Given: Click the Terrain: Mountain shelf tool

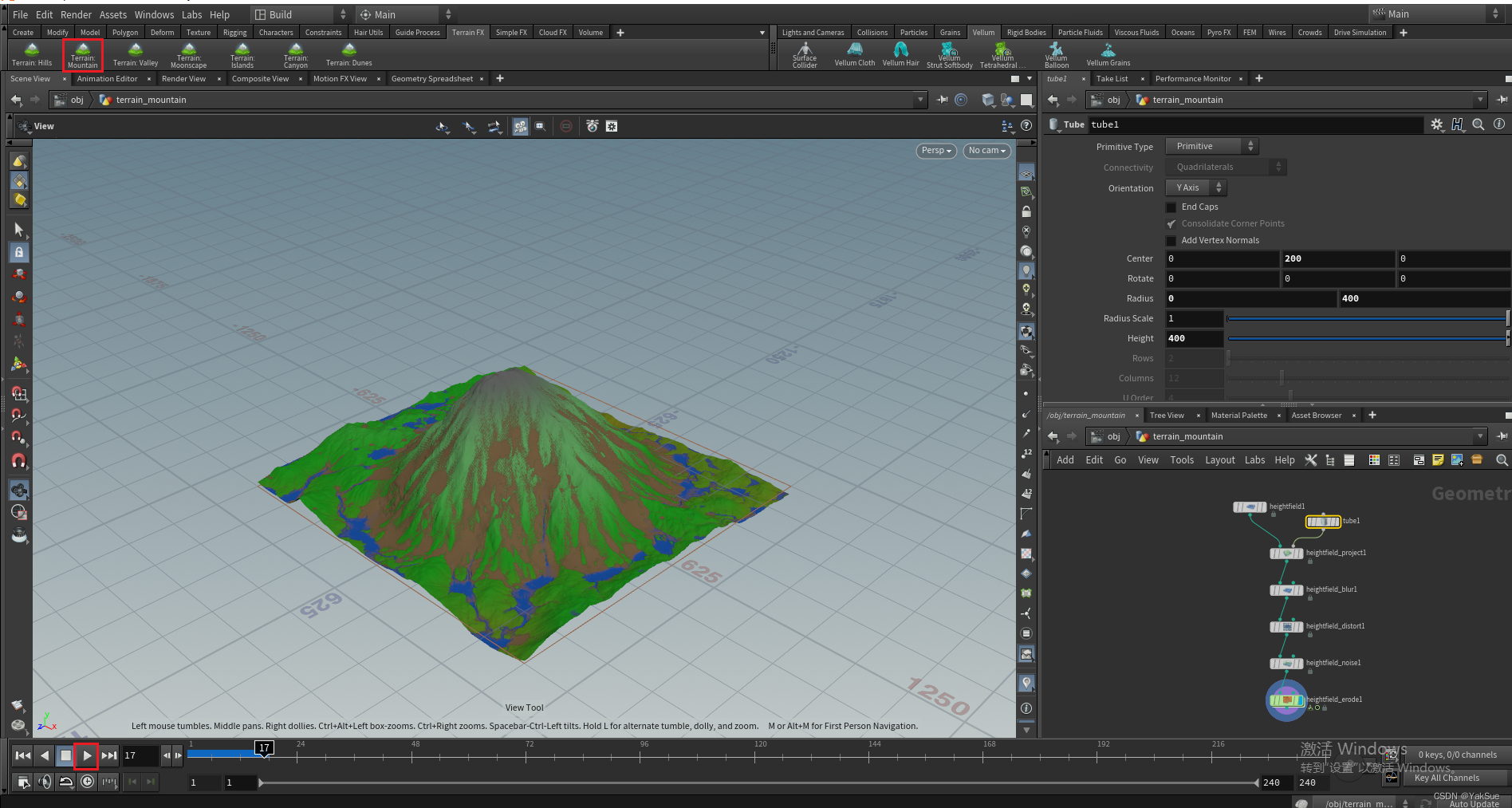Looking at the screenshot, I should (83, 55).
